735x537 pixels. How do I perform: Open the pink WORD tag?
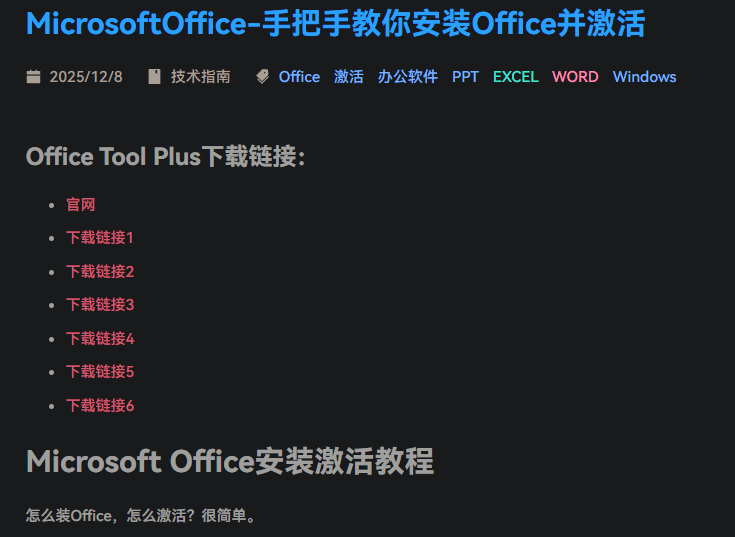575,77
